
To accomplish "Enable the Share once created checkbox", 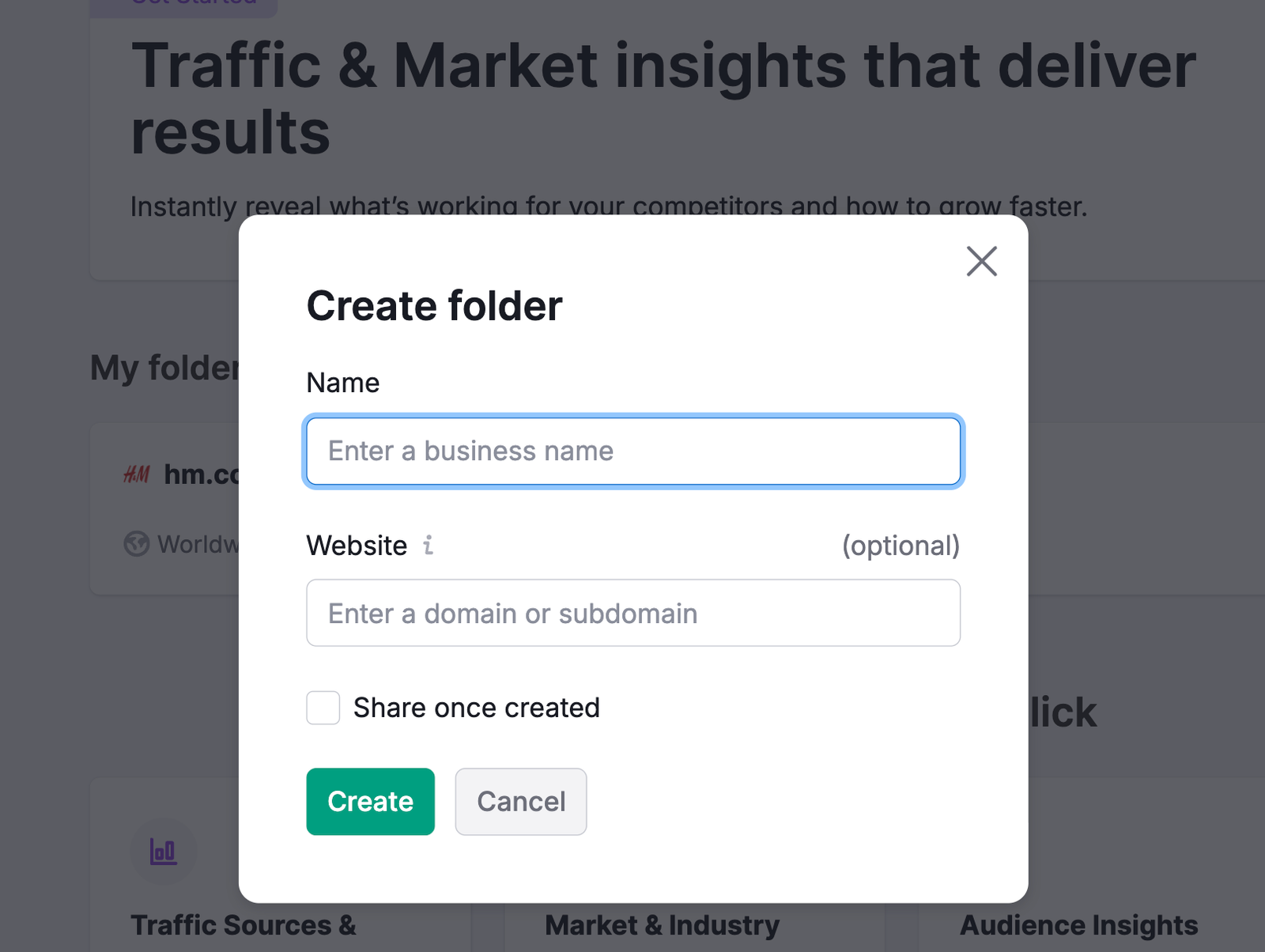I will [323, 708].
